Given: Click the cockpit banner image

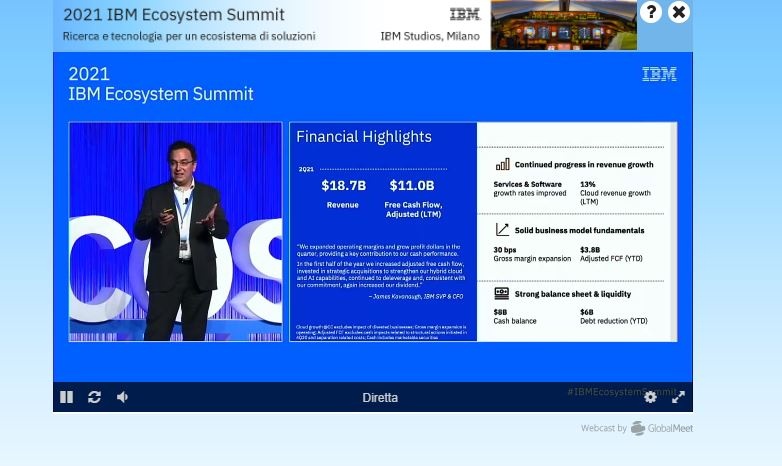Looking at the screenshot, I should pos(563,25).
